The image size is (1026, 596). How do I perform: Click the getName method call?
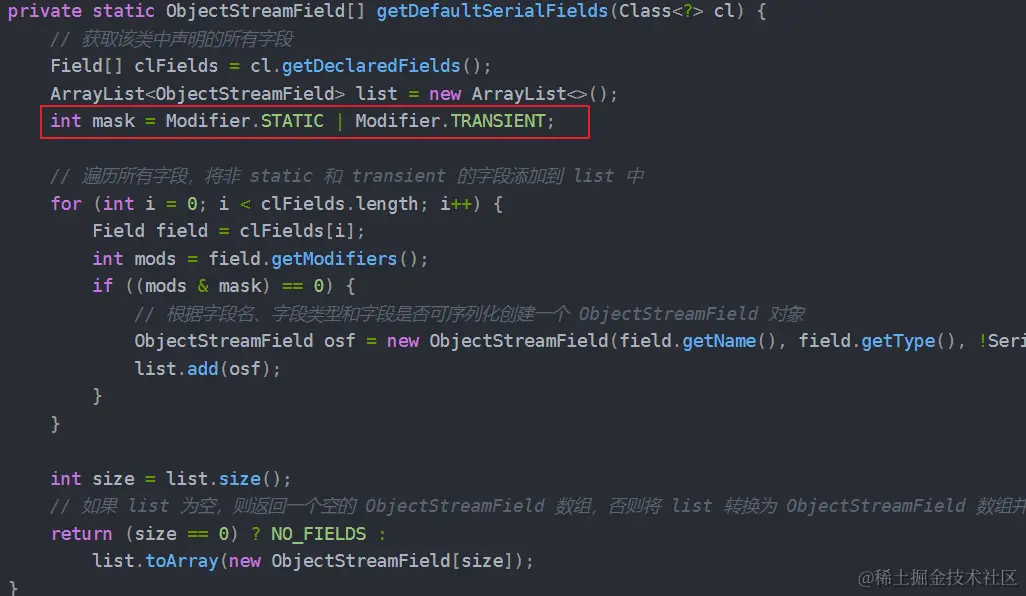click(719, 341)
